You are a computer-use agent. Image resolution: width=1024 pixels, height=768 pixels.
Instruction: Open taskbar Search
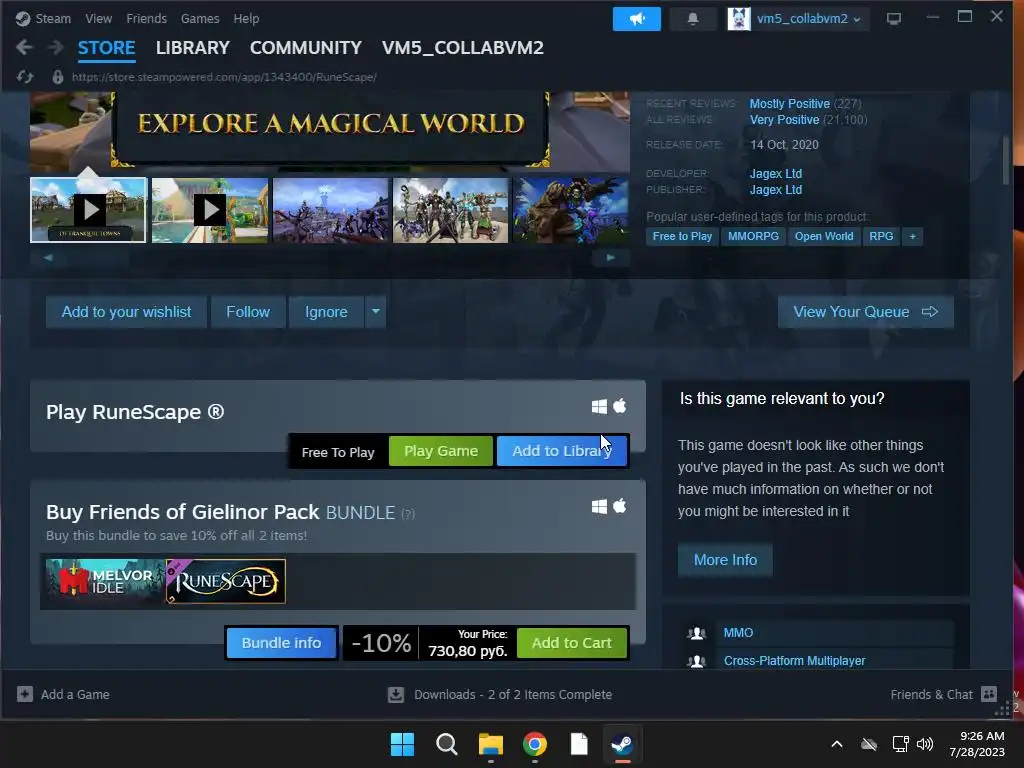(447, 744)
